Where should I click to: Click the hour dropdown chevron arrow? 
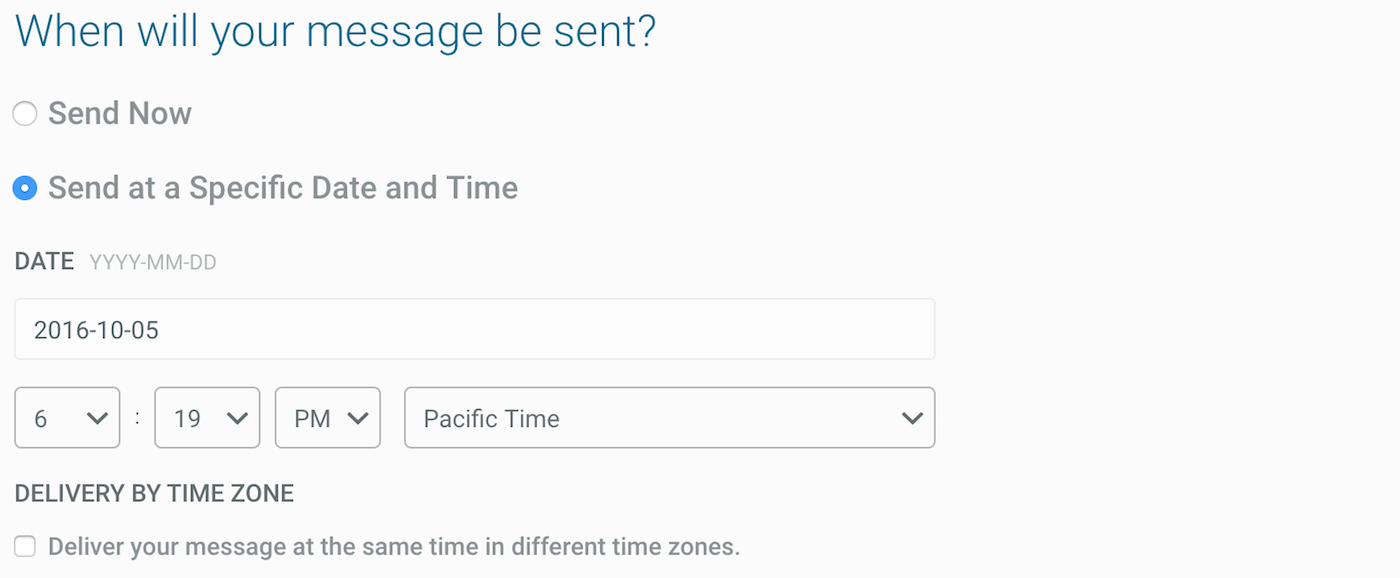[x=98, y=418]
